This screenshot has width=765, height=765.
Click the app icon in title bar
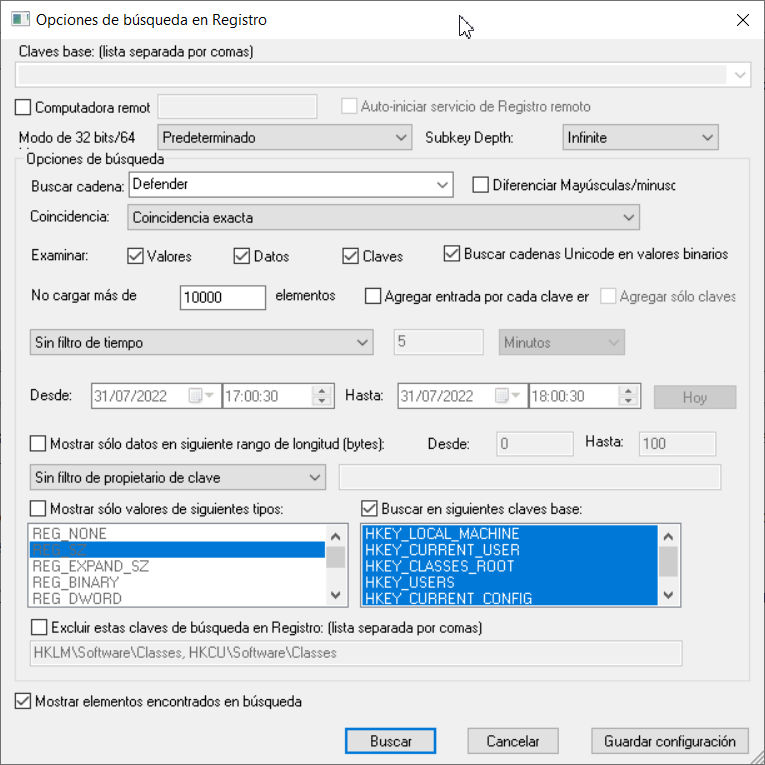(19, 20)
